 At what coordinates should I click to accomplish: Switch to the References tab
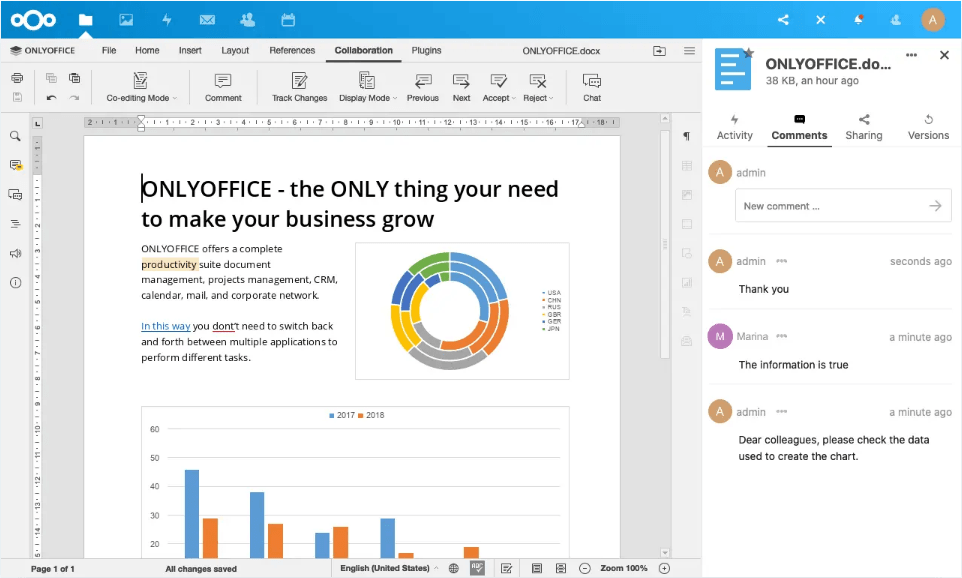click(292, 50)
